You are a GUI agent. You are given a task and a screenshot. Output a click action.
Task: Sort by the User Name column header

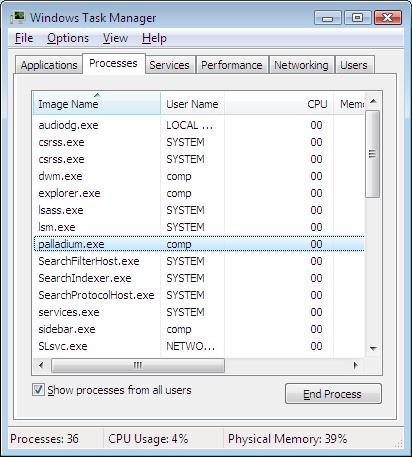tap(193, 104)
